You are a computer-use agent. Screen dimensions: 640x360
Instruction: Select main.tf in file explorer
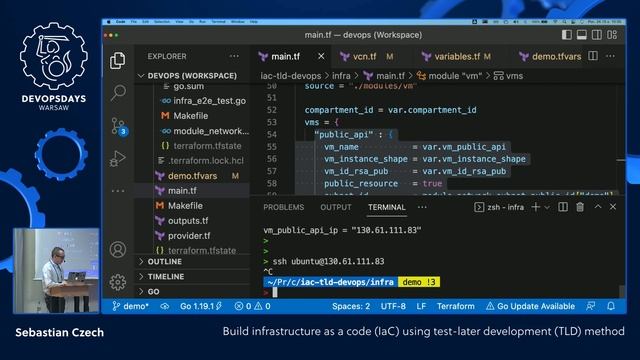coord(182,191)
